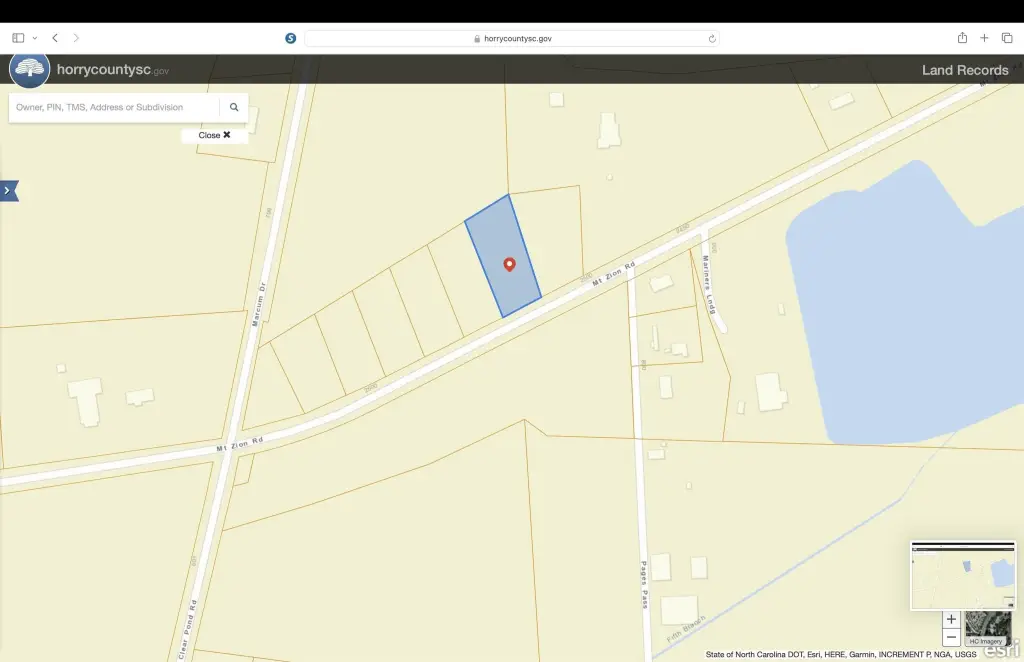Zoom out the map with minus button

pyautogui.click(x=951, y=637)
